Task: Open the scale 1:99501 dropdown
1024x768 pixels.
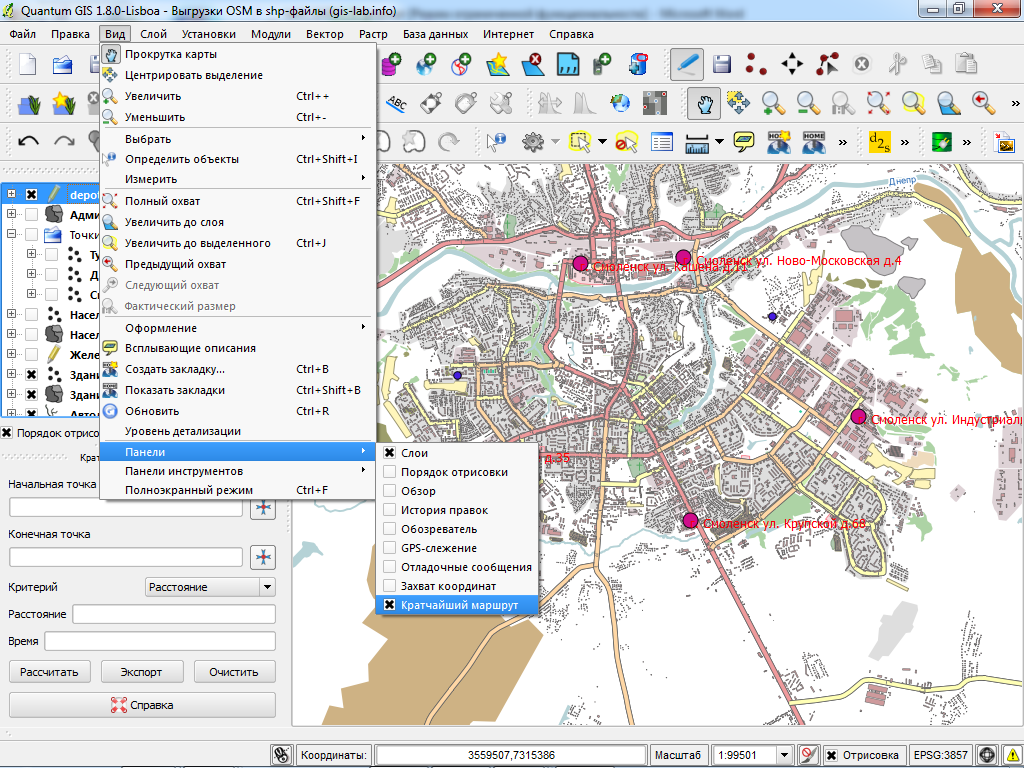Action: pos(785,755)
